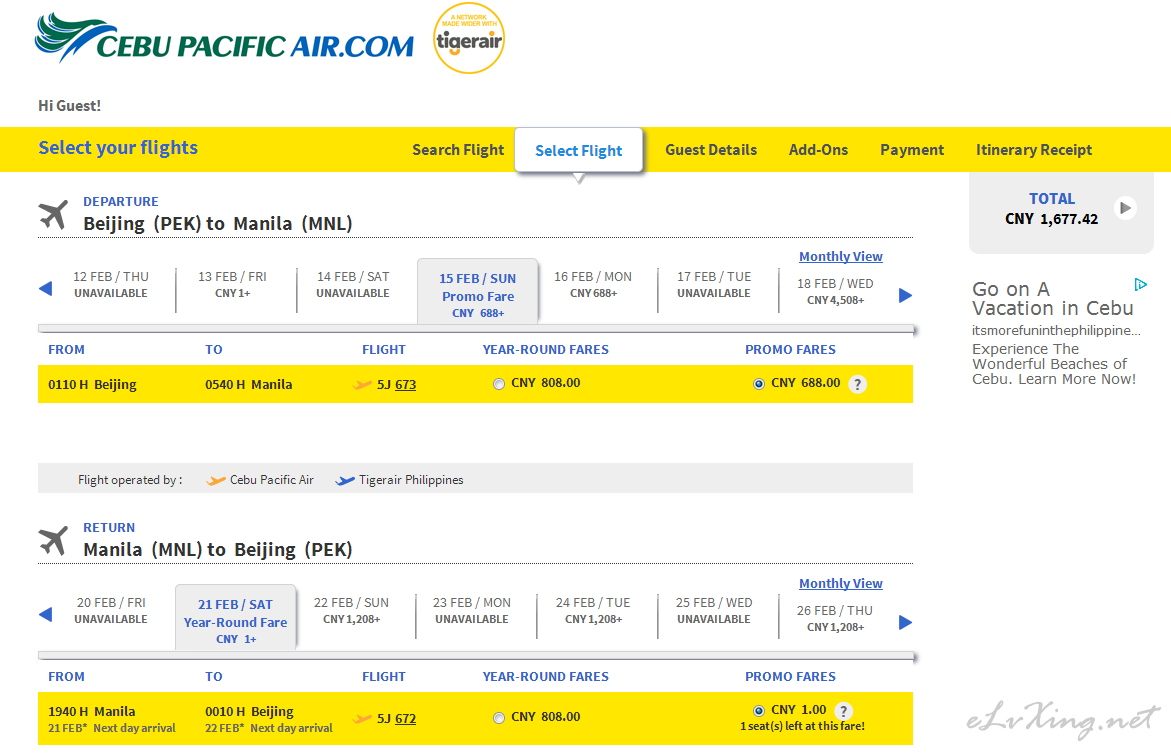Click the AdChoices icon on the ad
This screenshot has height=753, width=1171.
click(x=1140, y=285)
